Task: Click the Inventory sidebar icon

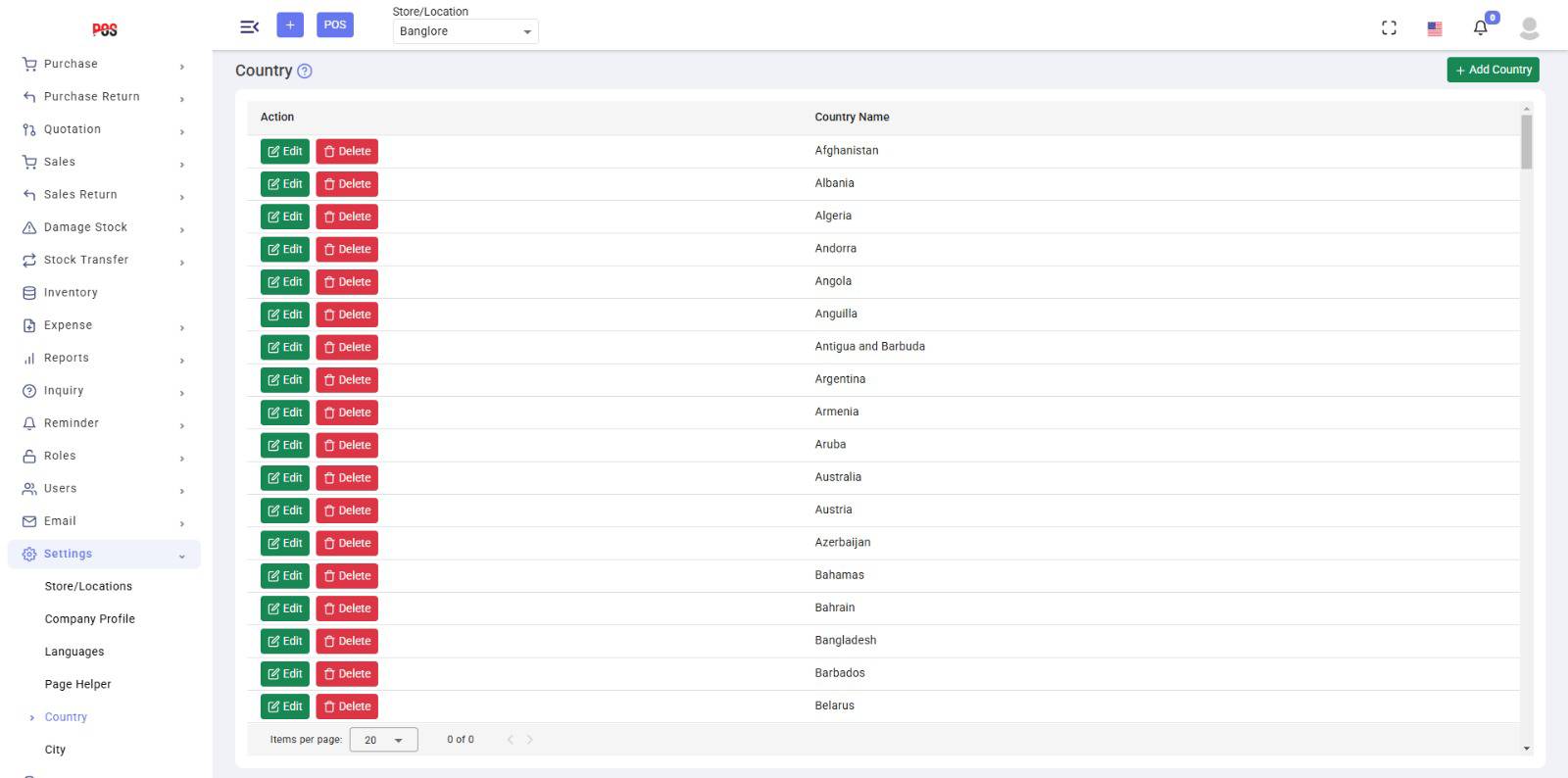Action: tap(29, 293)
